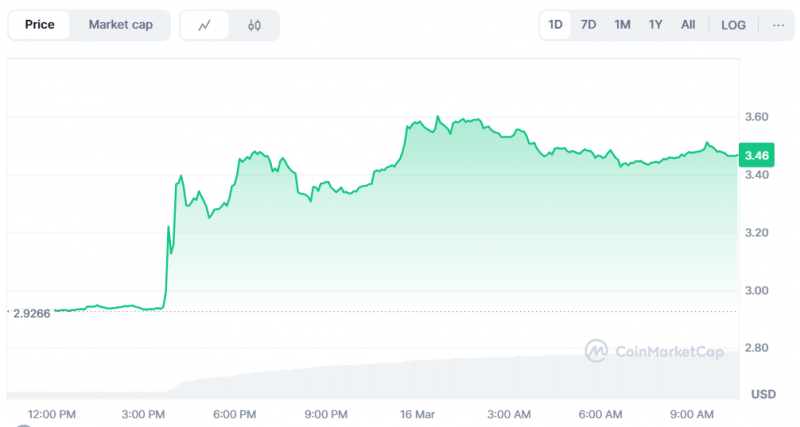
Task: Select the line chart view icon
Action: 205,25
